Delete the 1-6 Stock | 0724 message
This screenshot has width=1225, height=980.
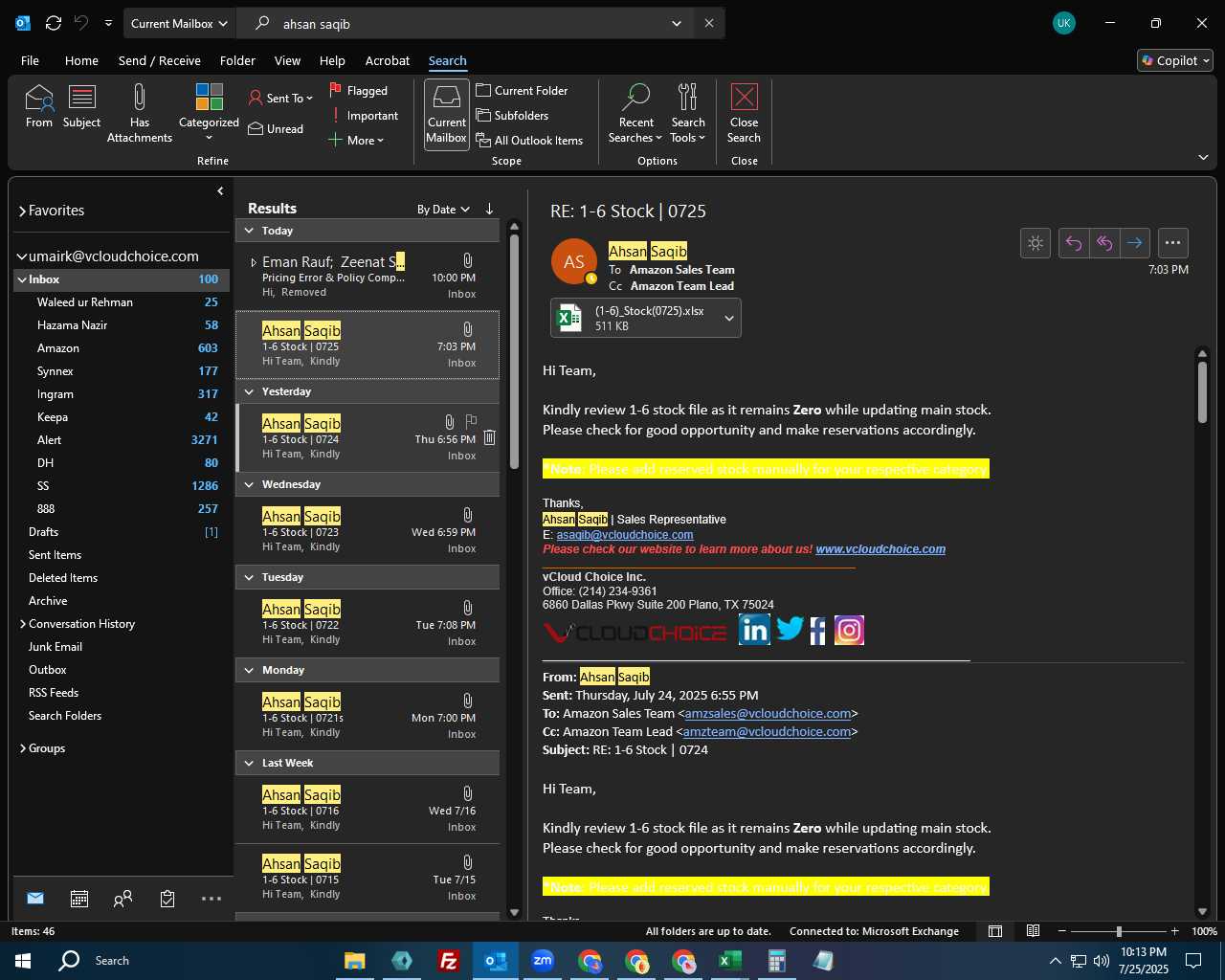point(489,437)
